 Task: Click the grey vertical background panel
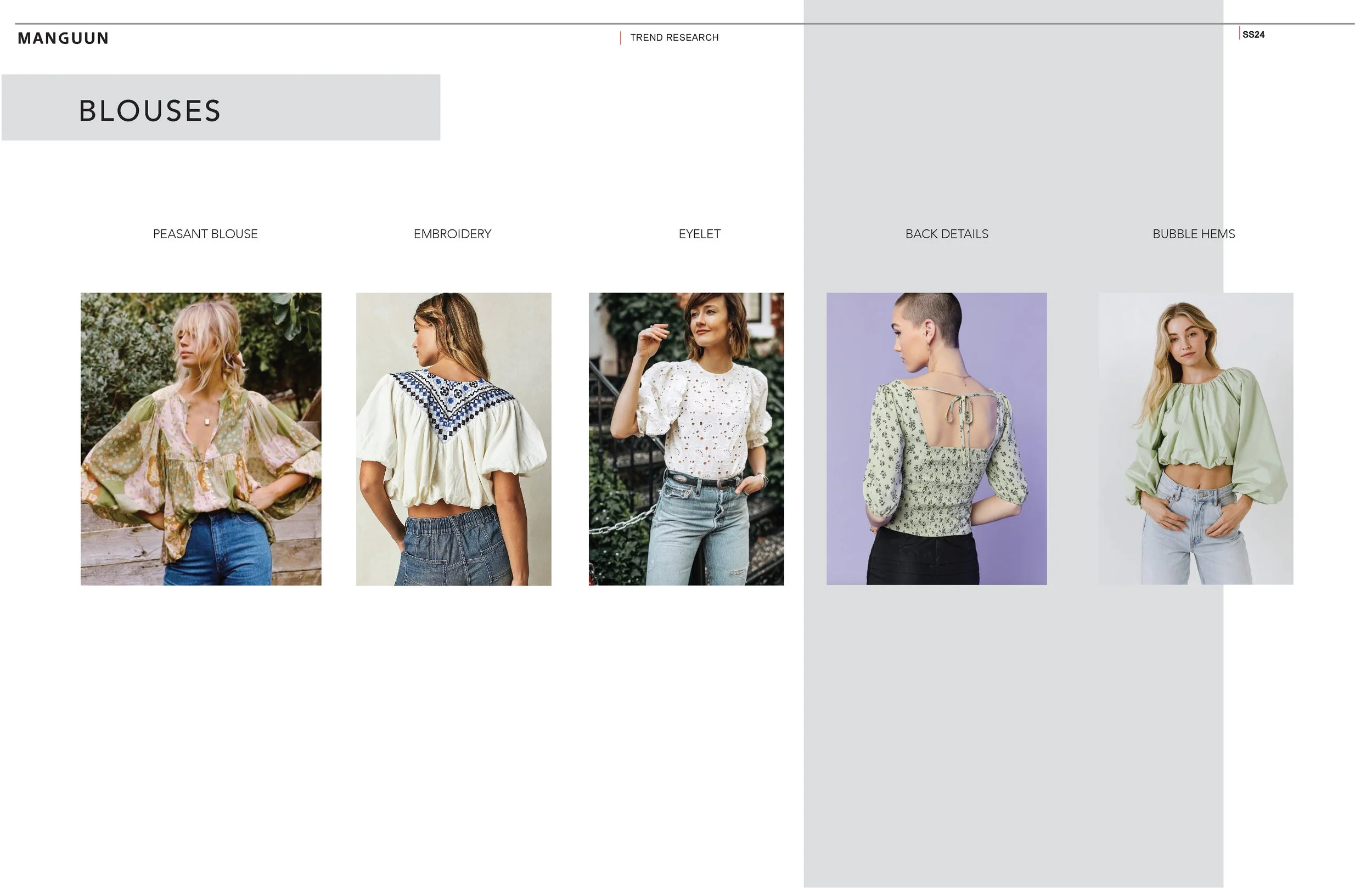1013,721
